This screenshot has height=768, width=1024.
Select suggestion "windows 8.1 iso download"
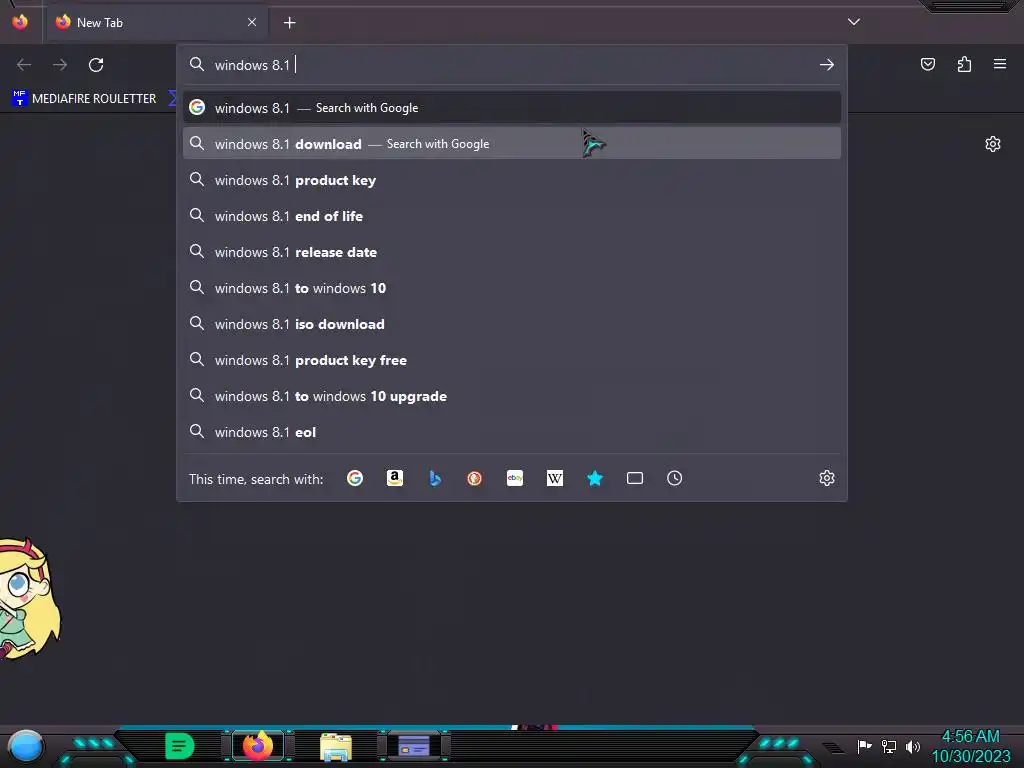512,324
